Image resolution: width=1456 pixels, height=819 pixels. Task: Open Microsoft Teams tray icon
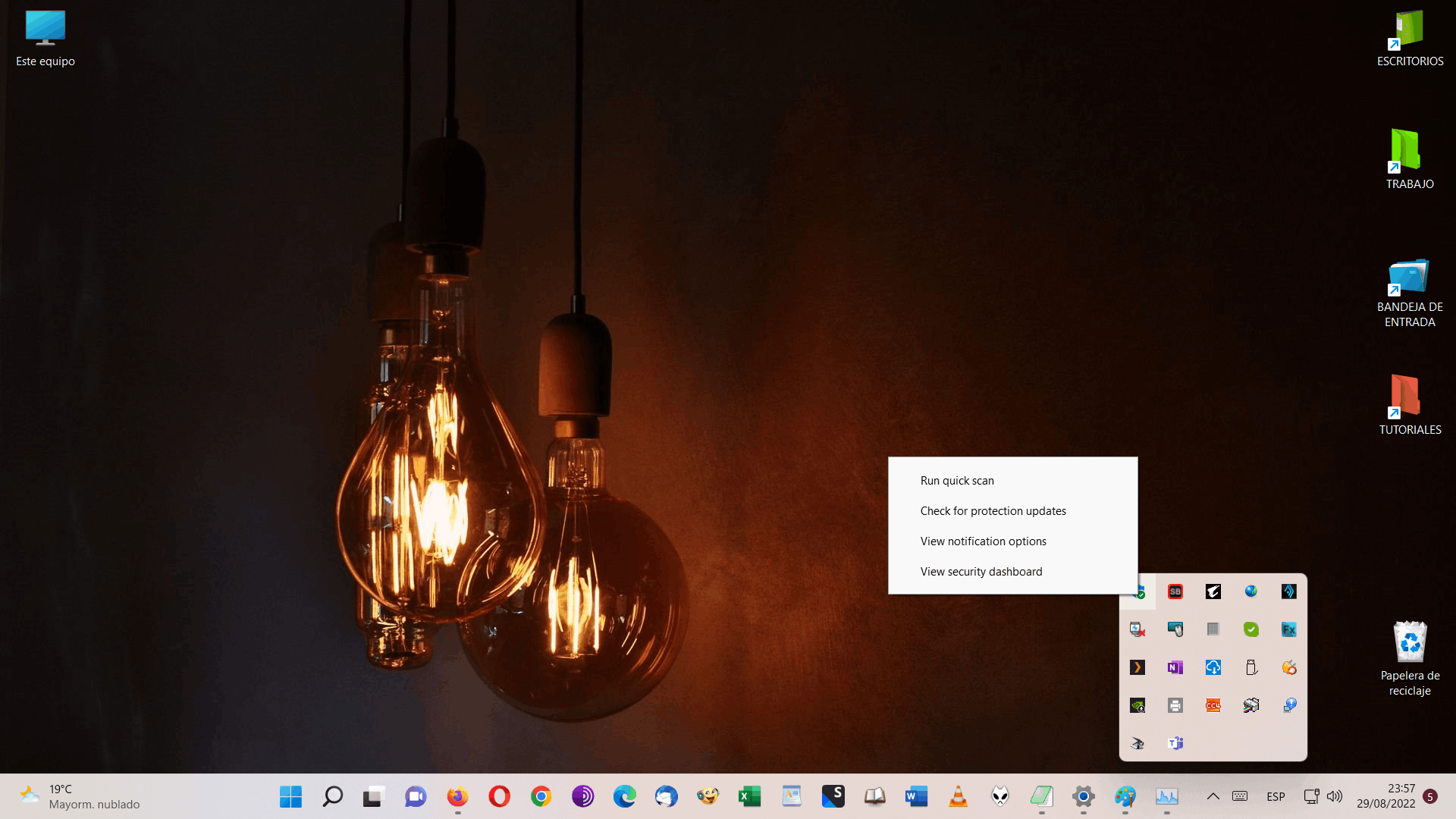[1175, 743]
